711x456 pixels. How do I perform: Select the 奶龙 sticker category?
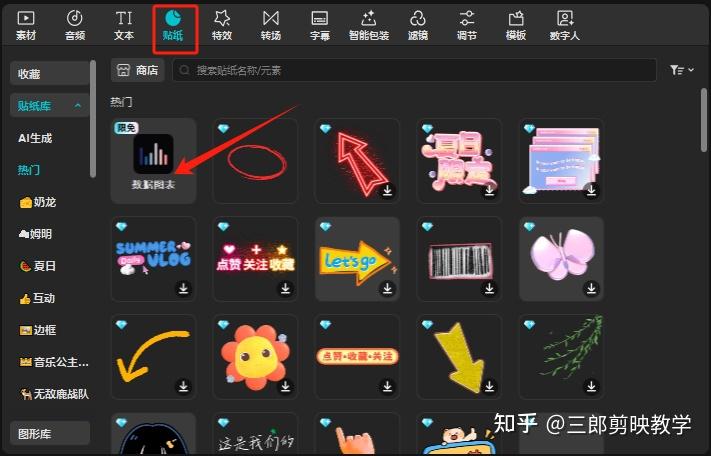(x=38, y=202)
